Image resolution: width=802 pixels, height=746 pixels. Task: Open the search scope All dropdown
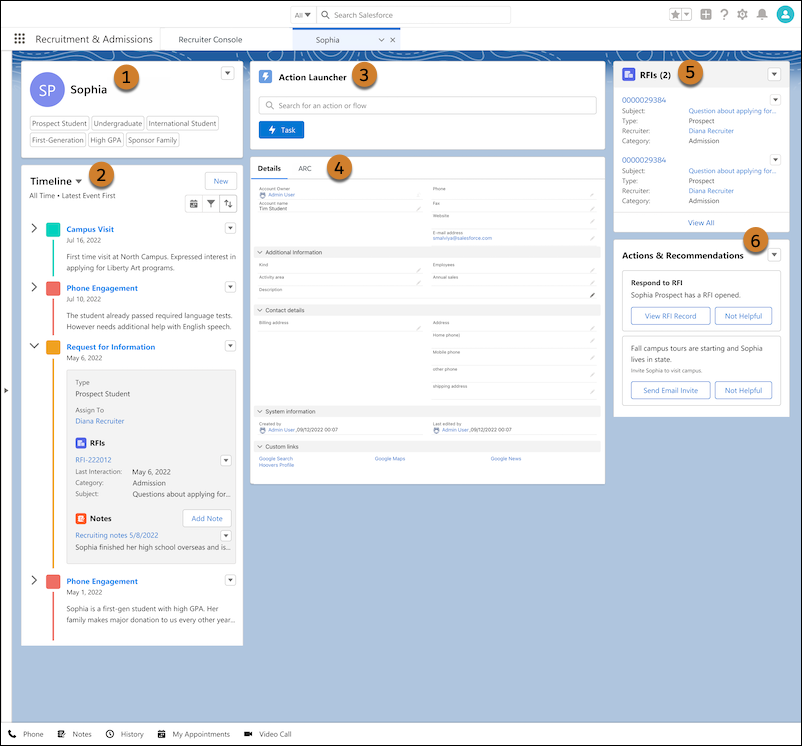pos(303,14)
